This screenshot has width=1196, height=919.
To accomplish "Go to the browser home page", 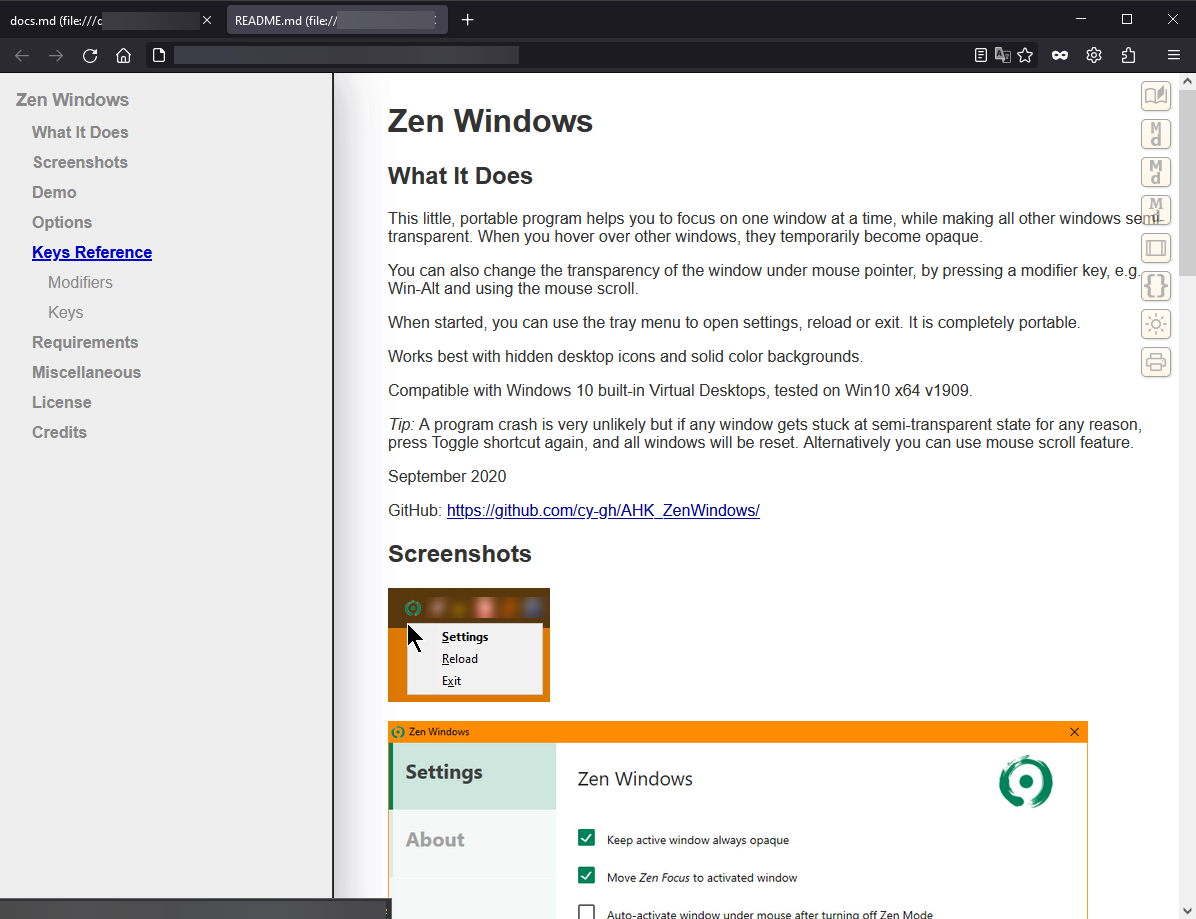I will (124, 55).
